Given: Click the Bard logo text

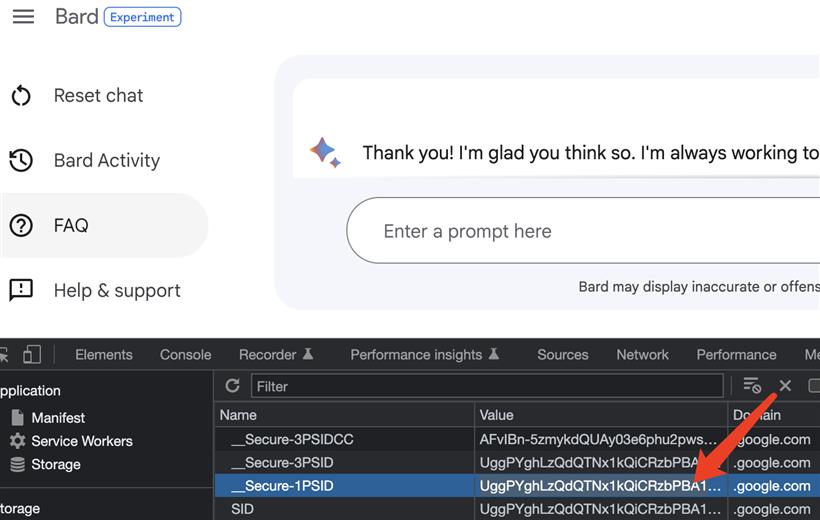Looking at the screenshot, I should pos(77,17).
